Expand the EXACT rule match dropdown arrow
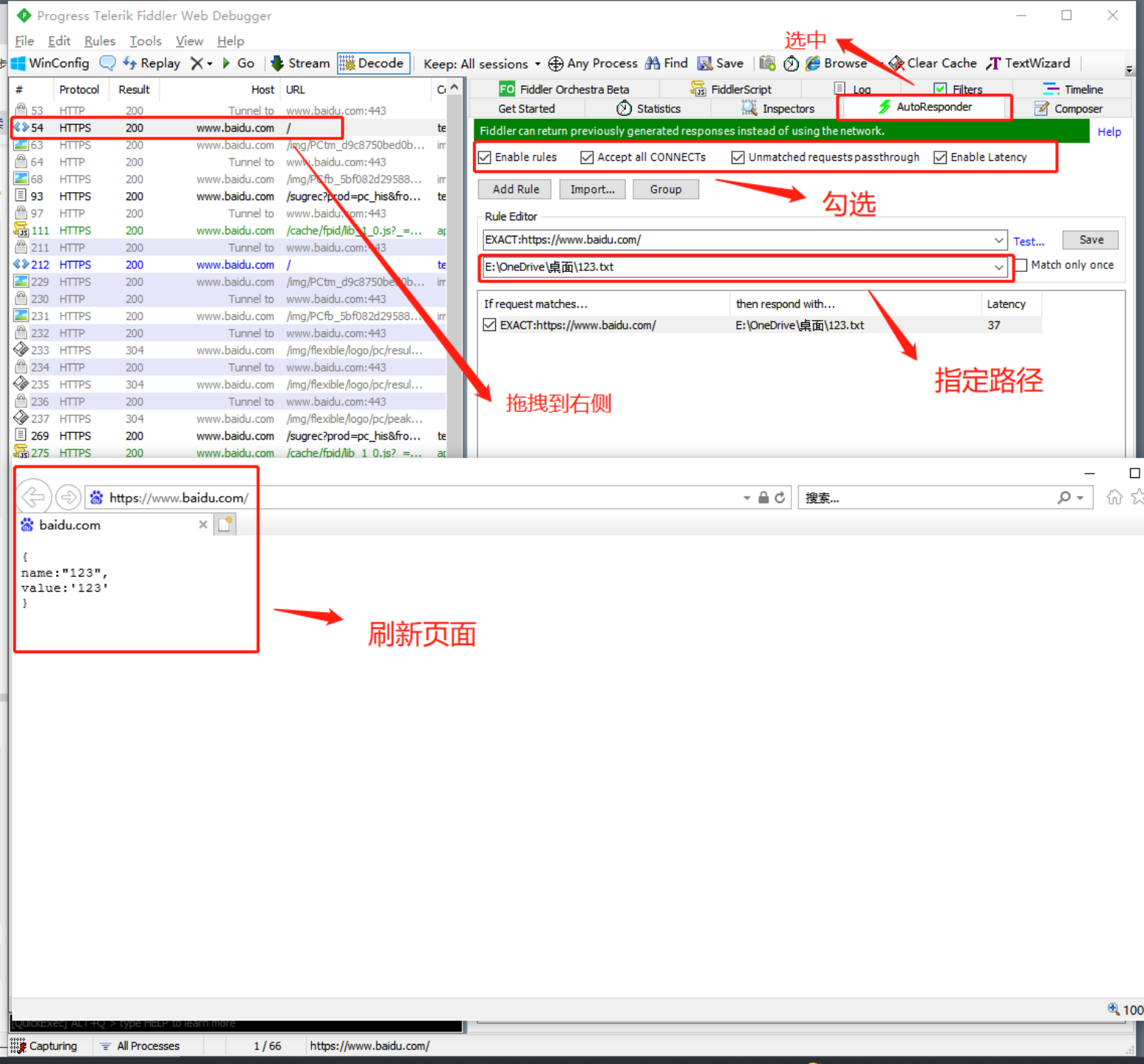The height and width of the screenshot is (1064, 1144). 998,240
